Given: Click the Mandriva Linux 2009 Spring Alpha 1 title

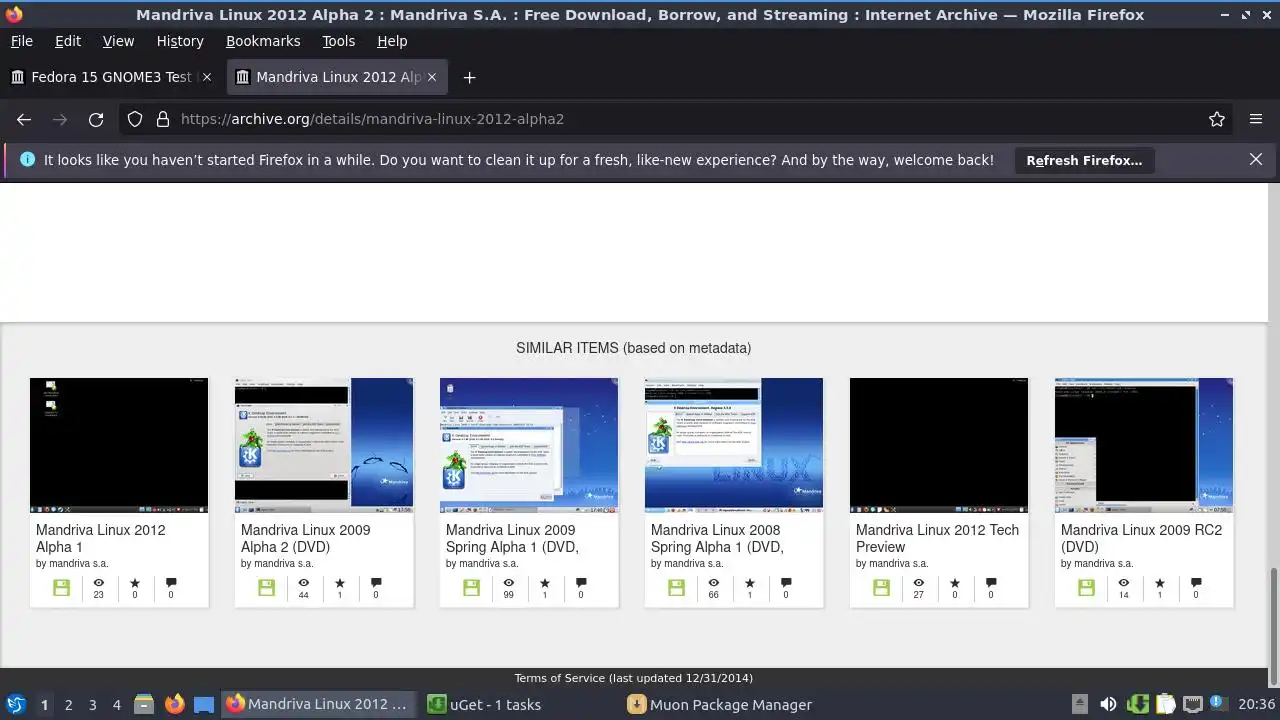Looking at the screenshot, I should pos(512,538).
